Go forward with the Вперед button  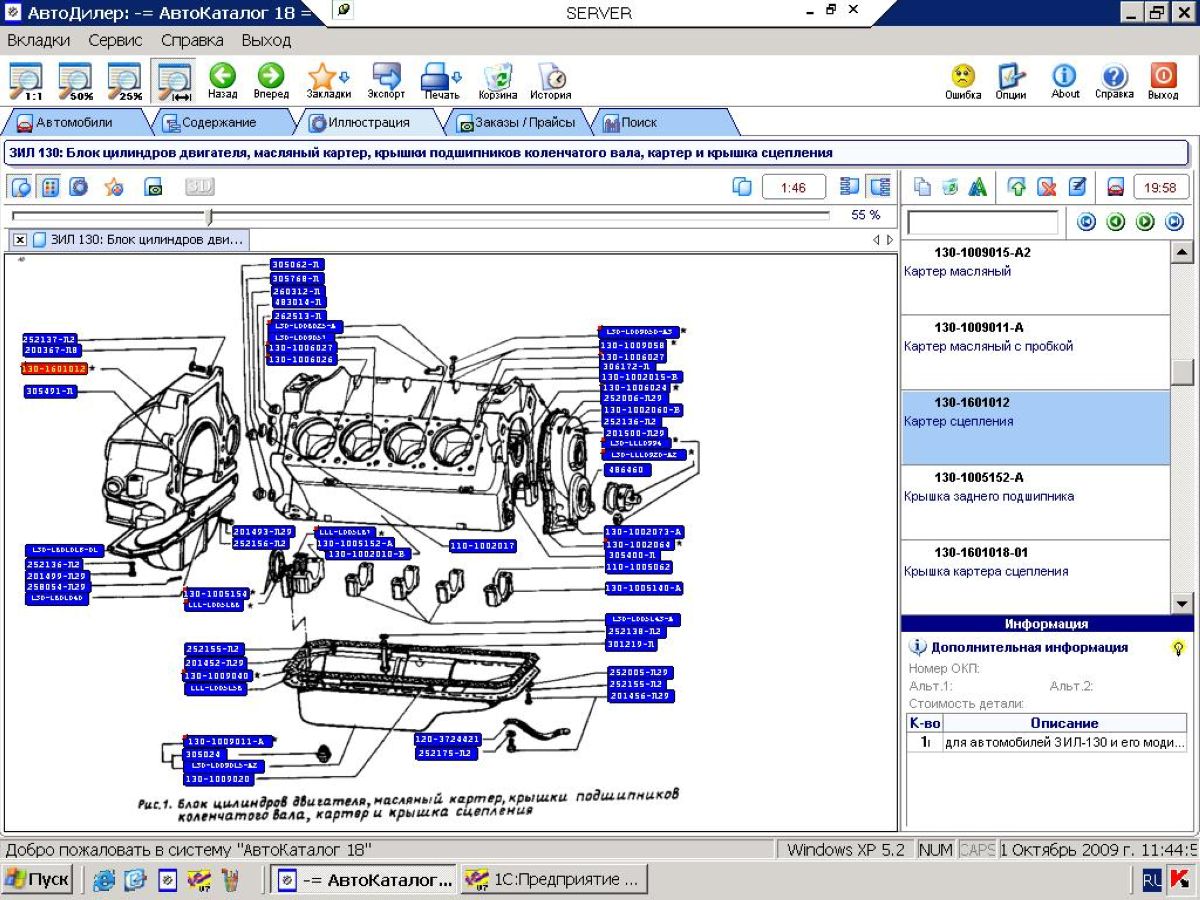(271, 81)
